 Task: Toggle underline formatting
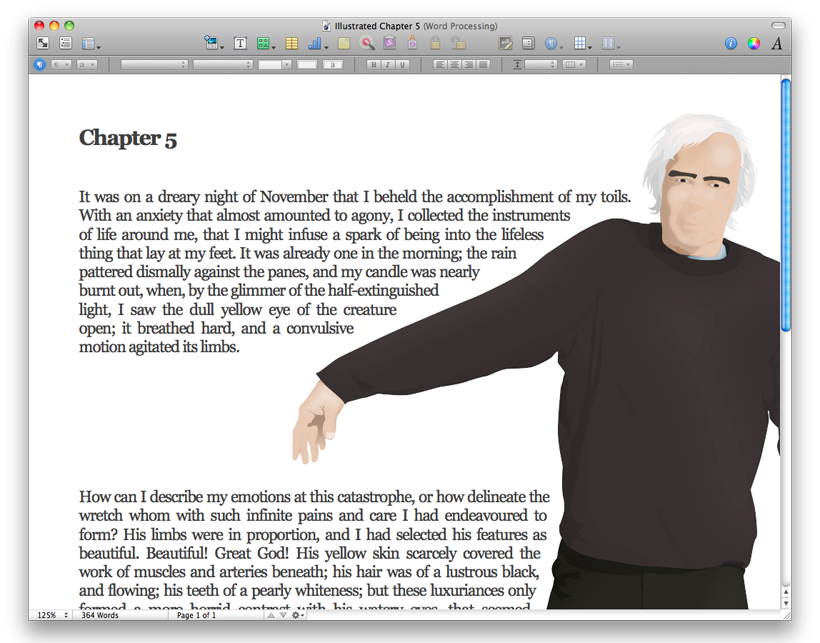point(402,64)
